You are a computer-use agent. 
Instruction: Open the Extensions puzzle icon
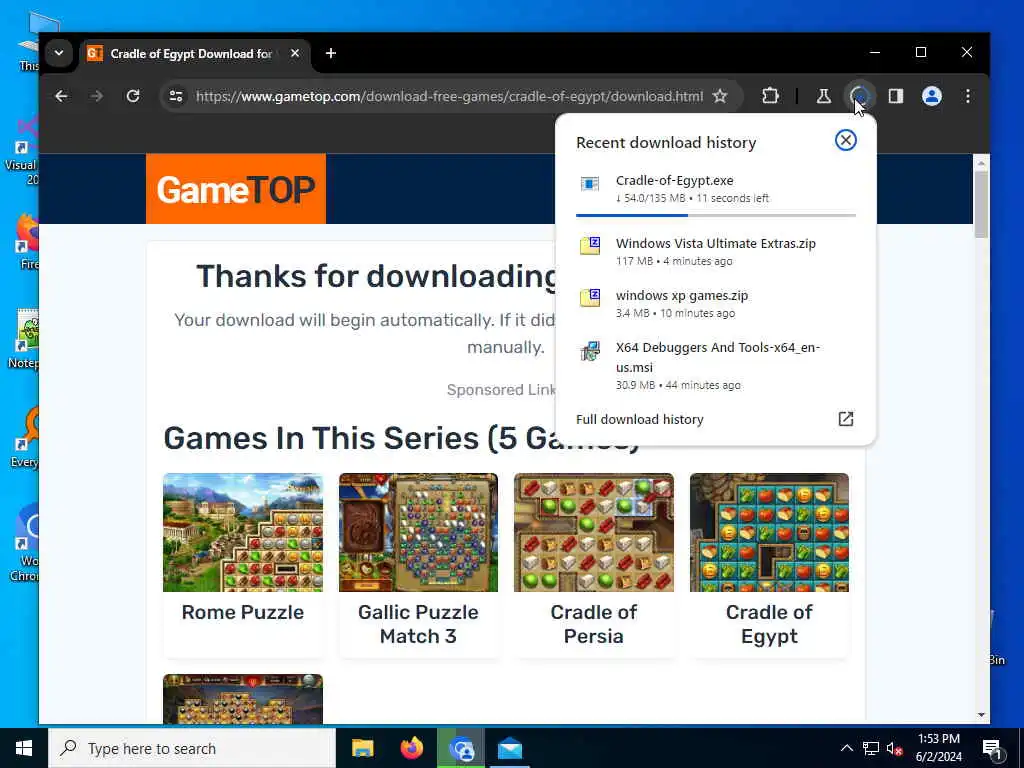click(771, 96)
